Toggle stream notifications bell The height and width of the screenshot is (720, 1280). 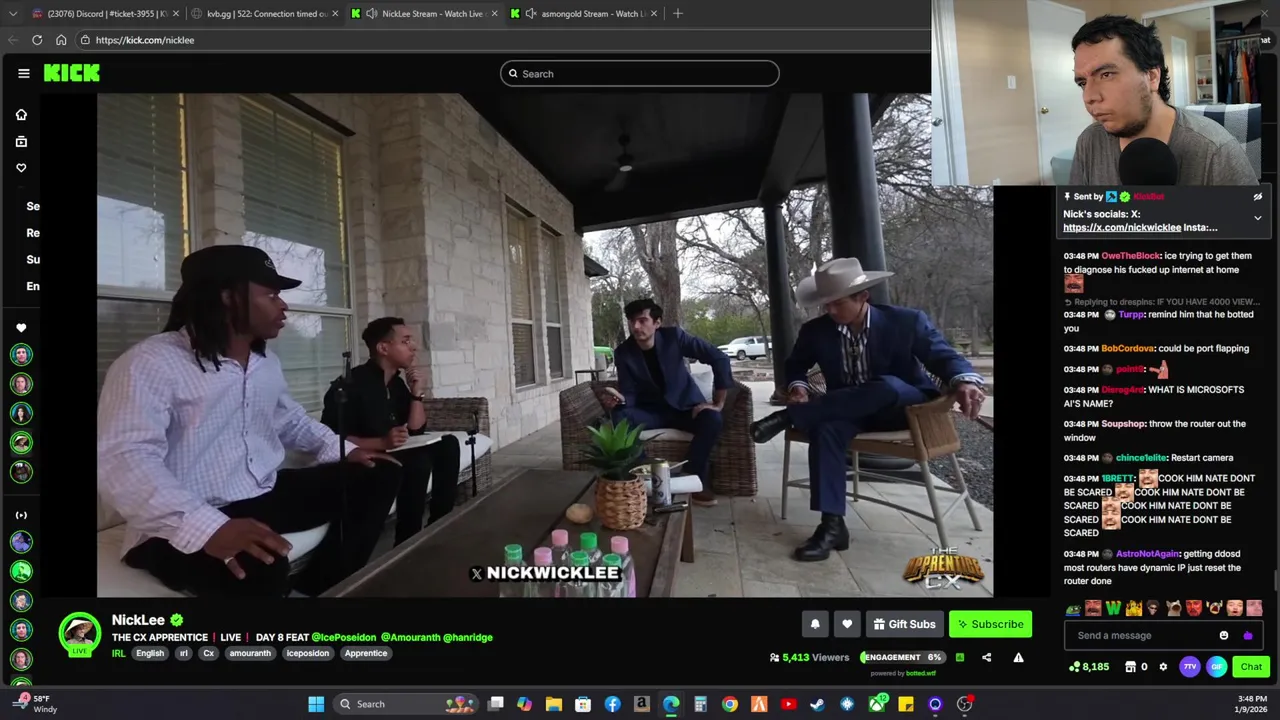click(815, 624)
